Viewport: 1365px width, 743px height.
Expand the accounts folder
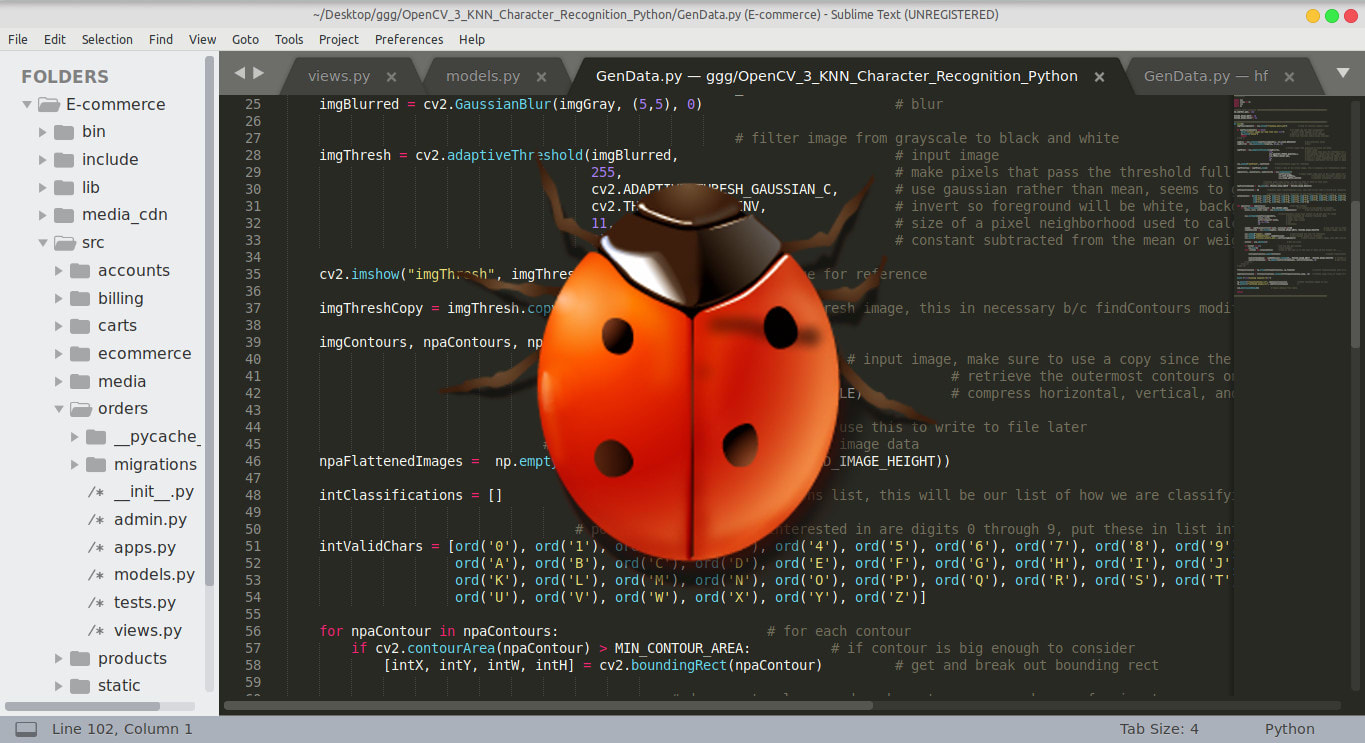click(x=59, y=271)
